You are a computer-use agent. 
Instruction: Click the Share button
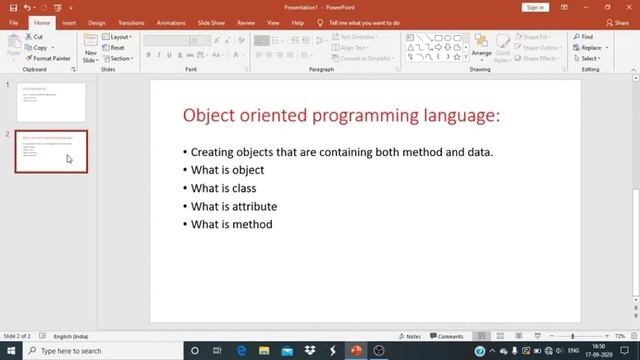click(618, 23)
